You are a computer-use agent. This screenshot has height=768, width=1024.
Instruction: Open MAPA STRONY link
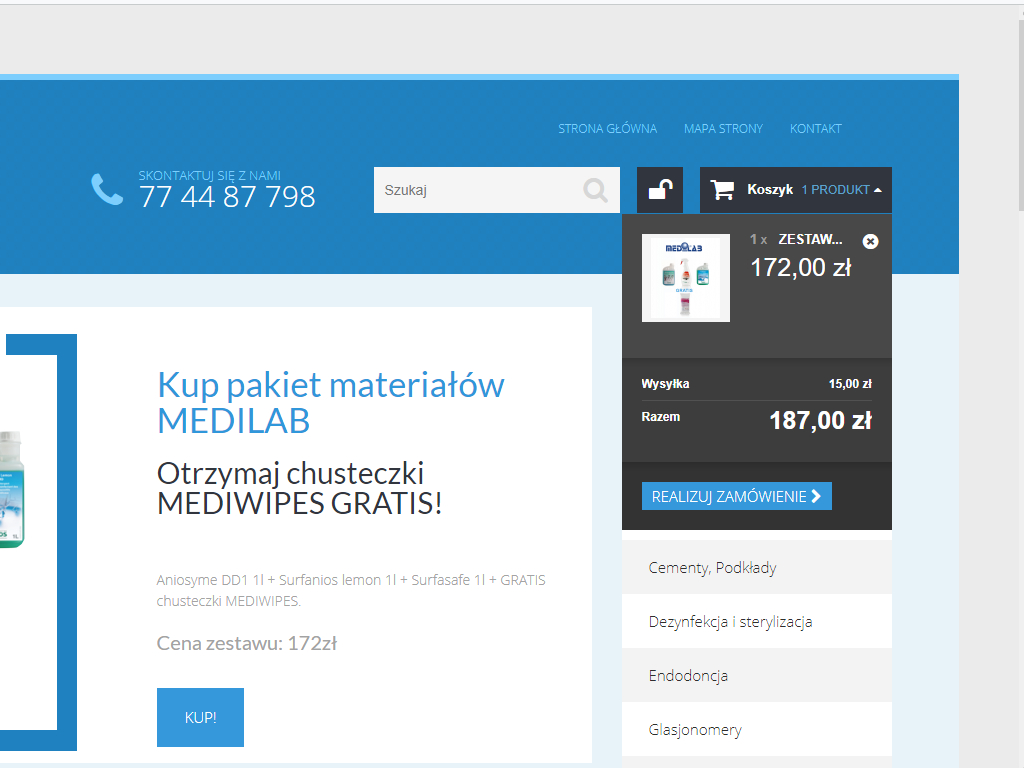point(723,129)
